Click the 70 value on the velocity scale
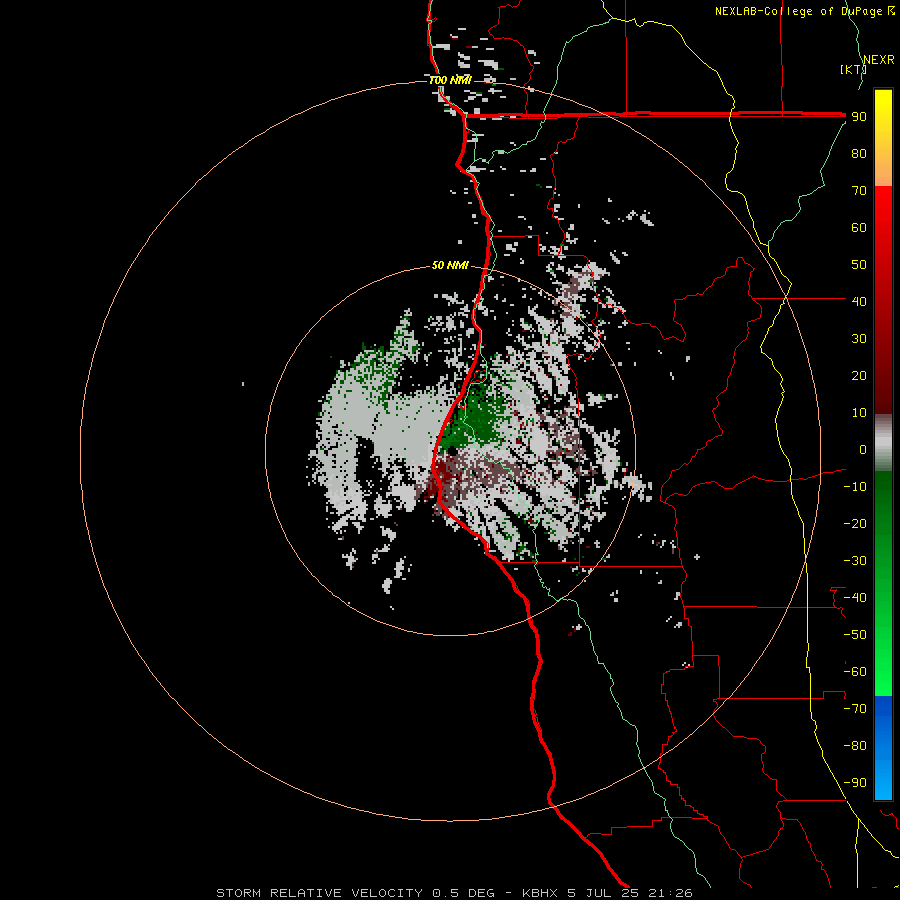Screen dimensions: 900x900 (x=859, y=191)
